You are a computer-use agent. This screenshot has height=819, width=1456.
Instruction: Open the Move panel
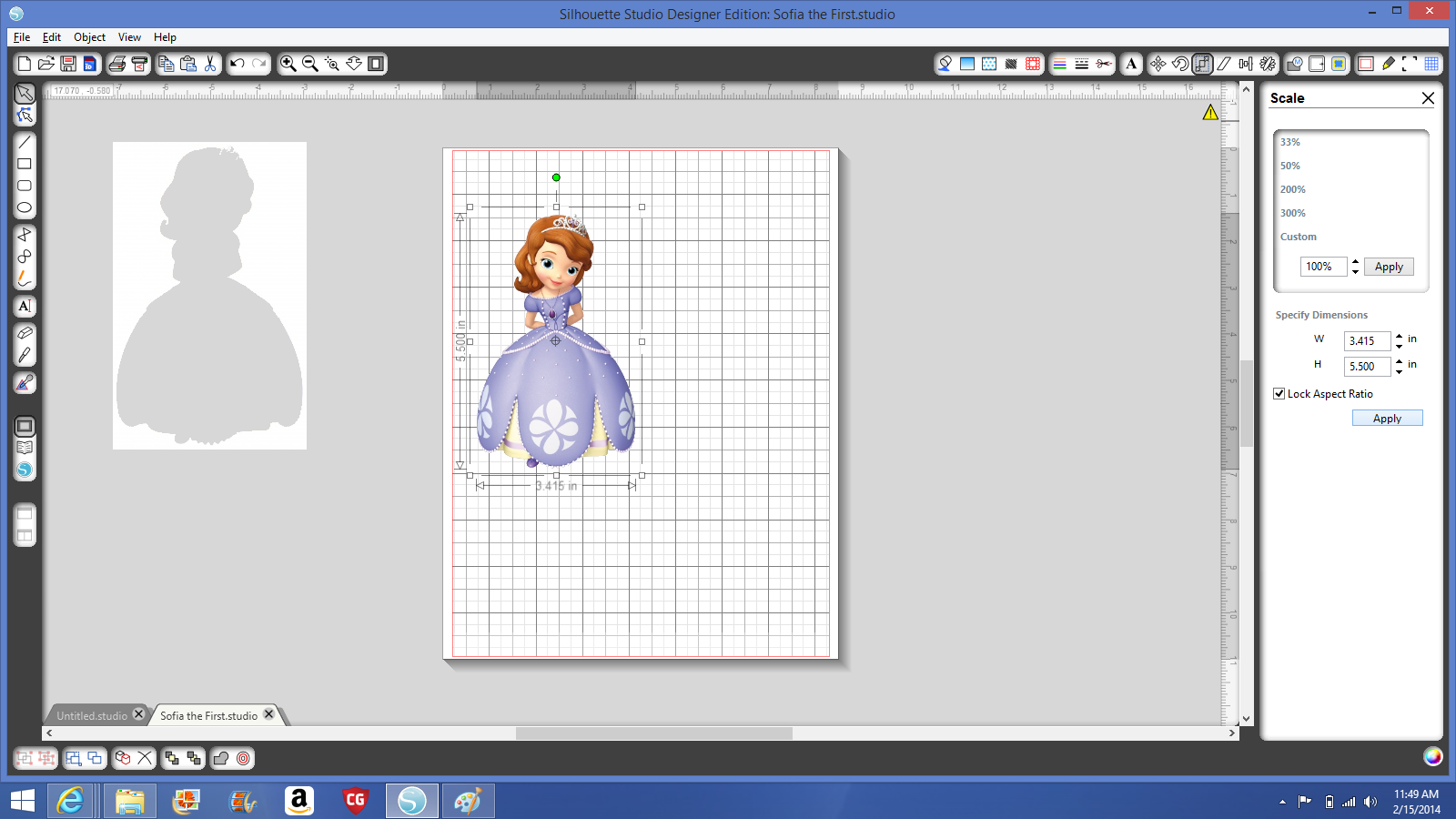click(x=1158, y=64)
